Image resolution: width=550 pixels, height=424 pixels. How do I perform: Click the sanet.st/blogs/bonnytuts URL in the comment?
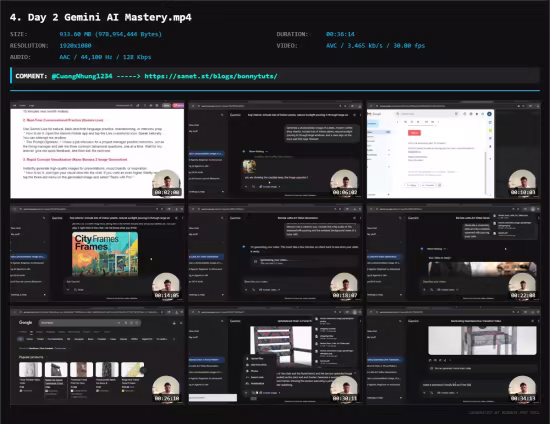coord(211,76)
